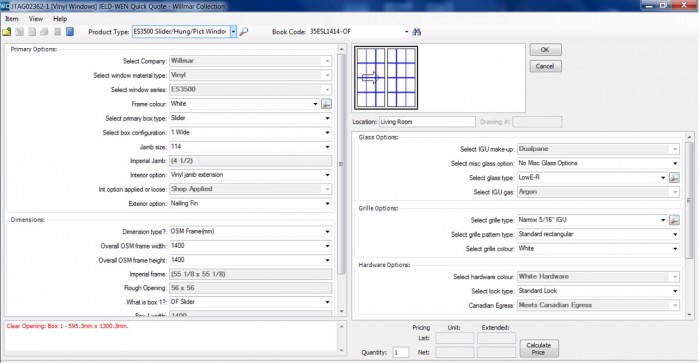
Task: Open the View menu
Action: point(36,19)
